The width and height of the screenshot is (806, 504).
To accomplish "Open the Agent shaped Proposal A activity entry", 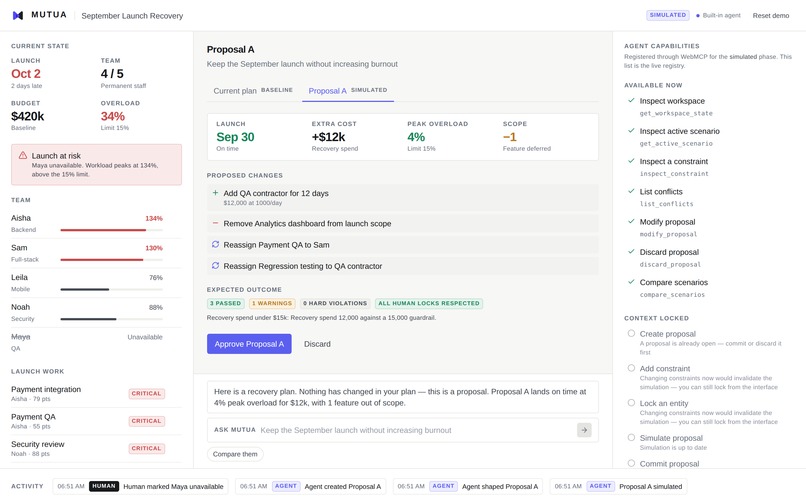I will pyautogui.click(x=468, y=486).
